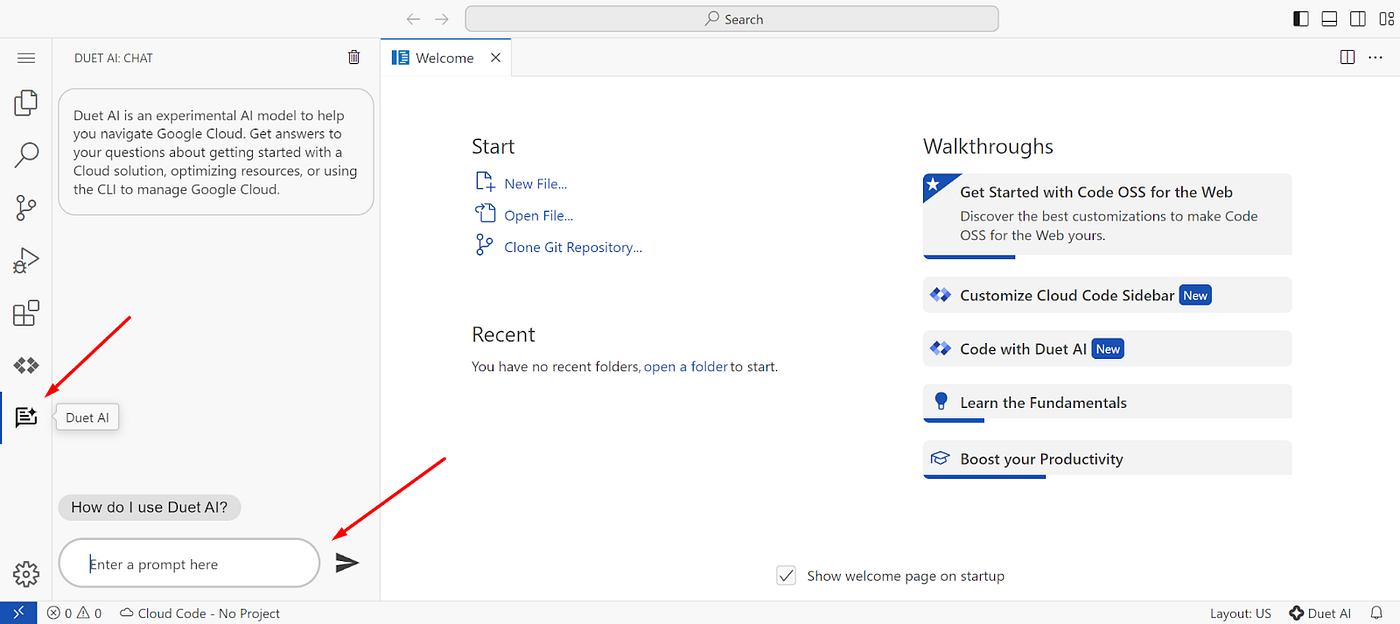The width and height of the screenshot is (1400, 624).
Task: Toggle bottom panel layout icon
Action: click(x=1329, y=19)
